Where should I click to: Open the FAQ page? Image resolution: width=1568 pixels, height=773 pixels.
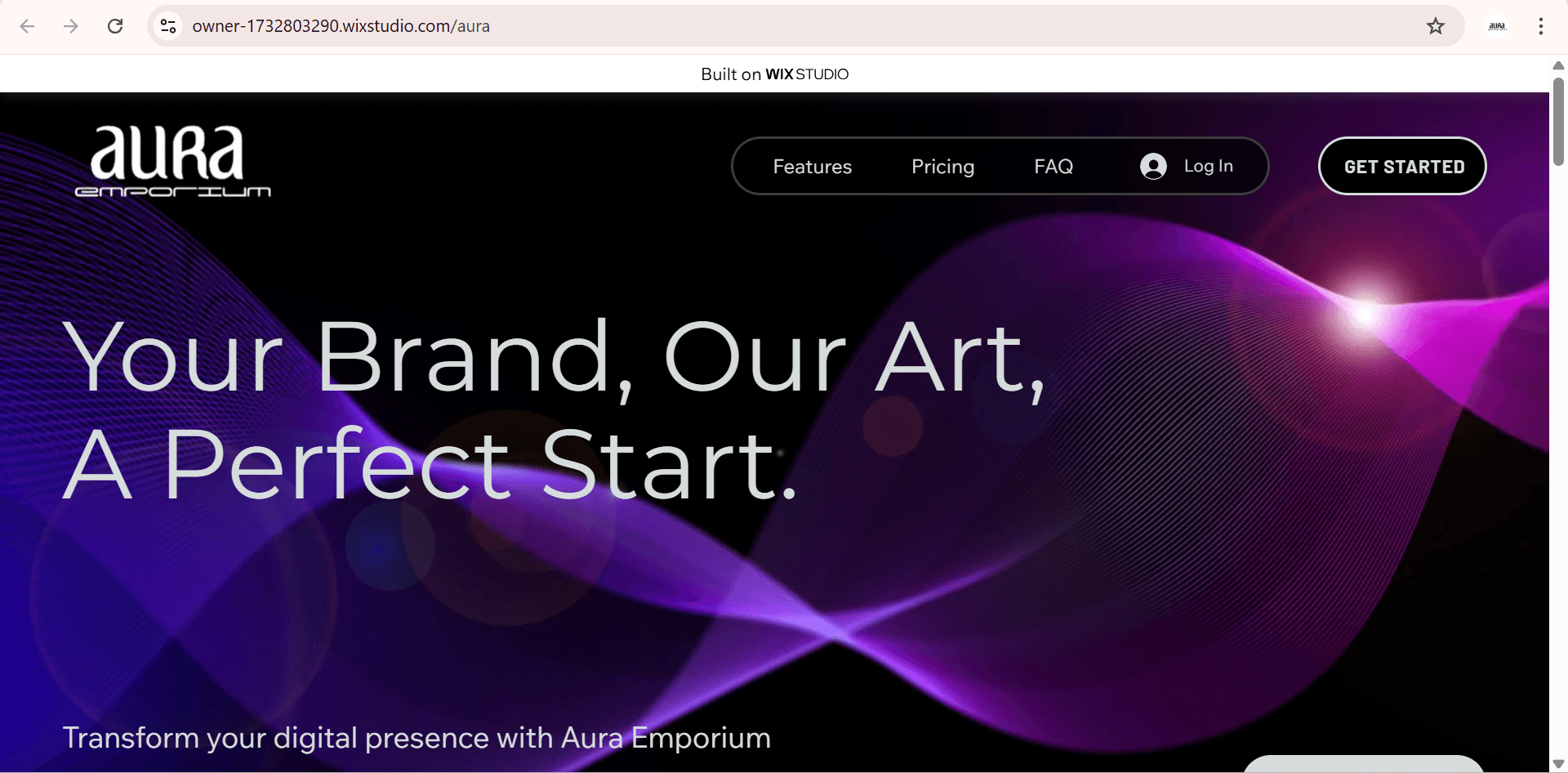pyautogui.click(x=1053, y=166)
